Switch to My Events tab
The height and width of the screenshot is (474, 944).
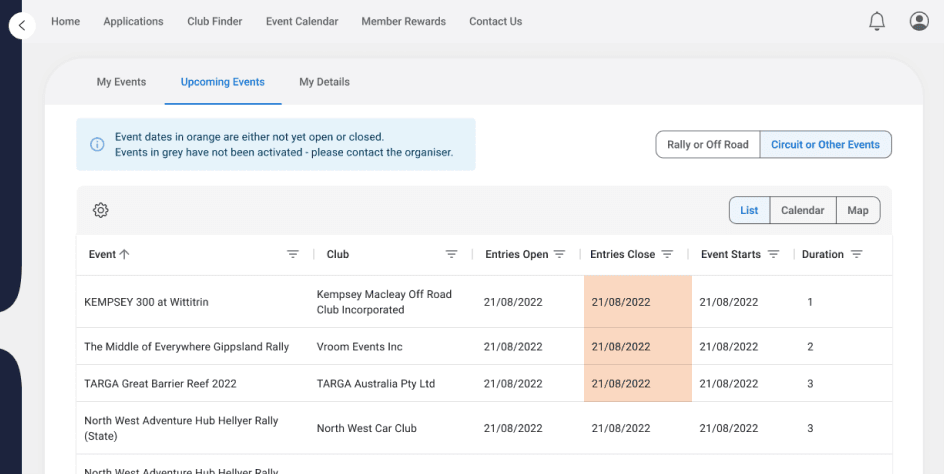pyautogui.click(x=121, y=82)
